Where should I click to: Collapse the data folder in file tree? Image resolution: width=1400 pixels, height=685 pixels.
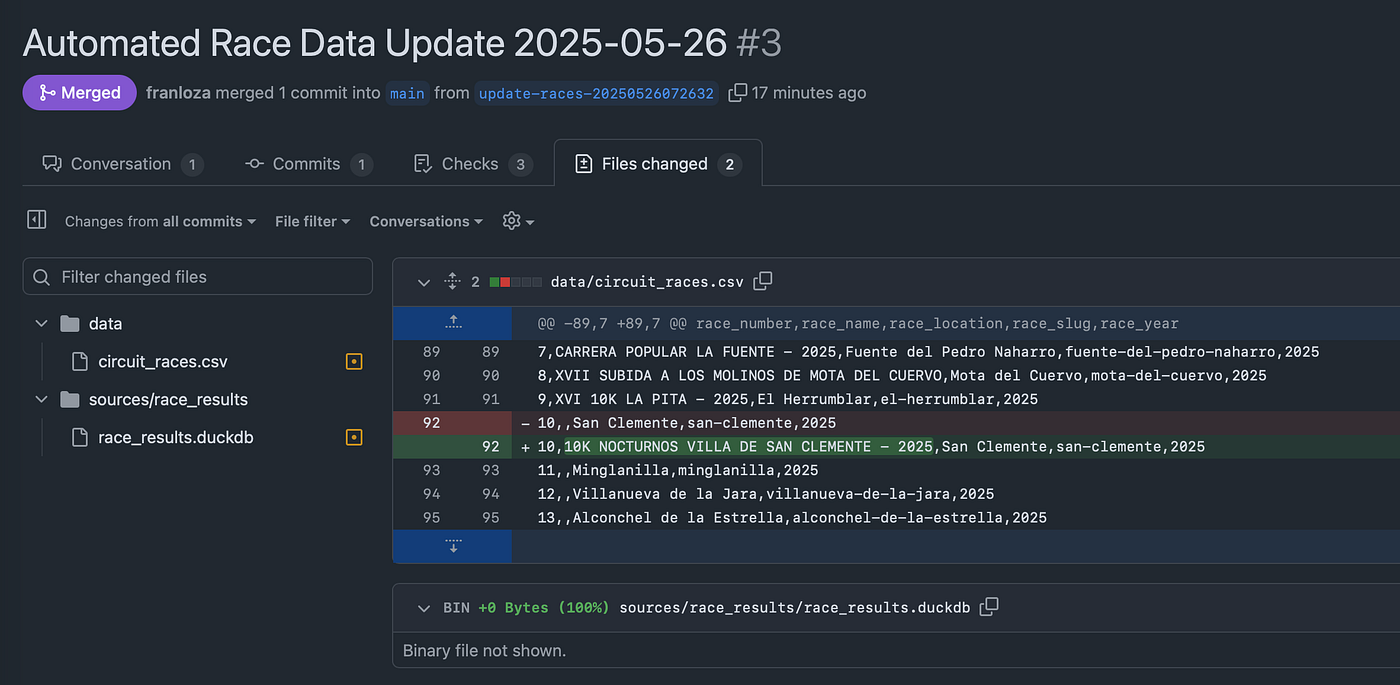pyautogui.click(x=41, y=324)
